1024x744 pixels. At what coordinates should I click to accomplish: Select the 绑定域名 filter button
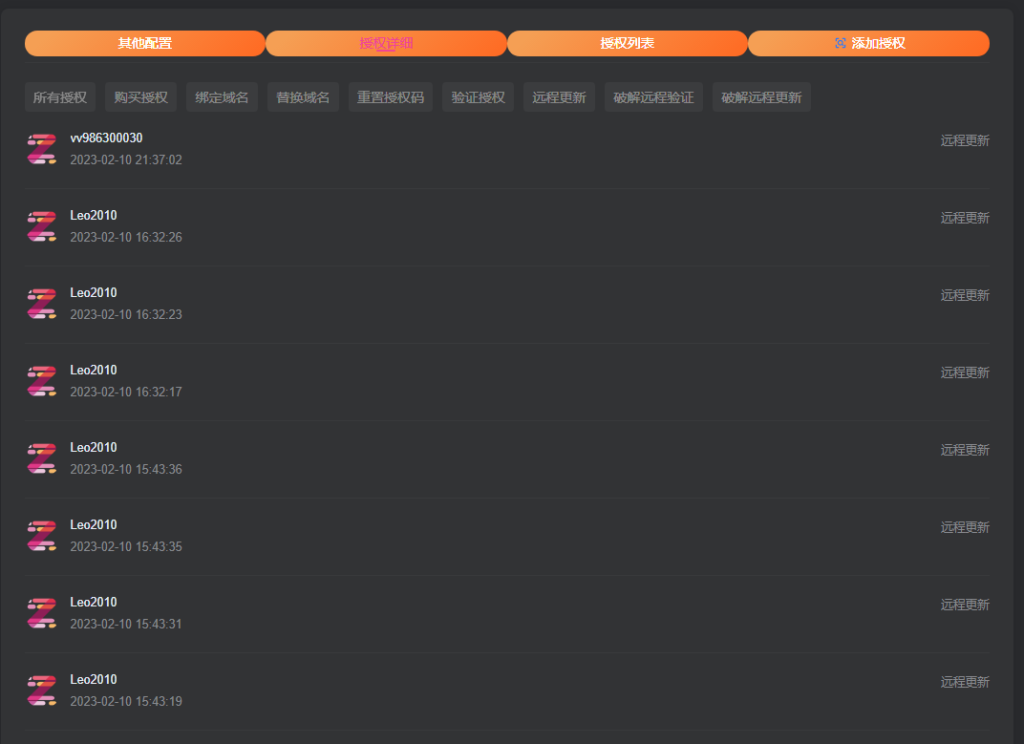(222, 98)
